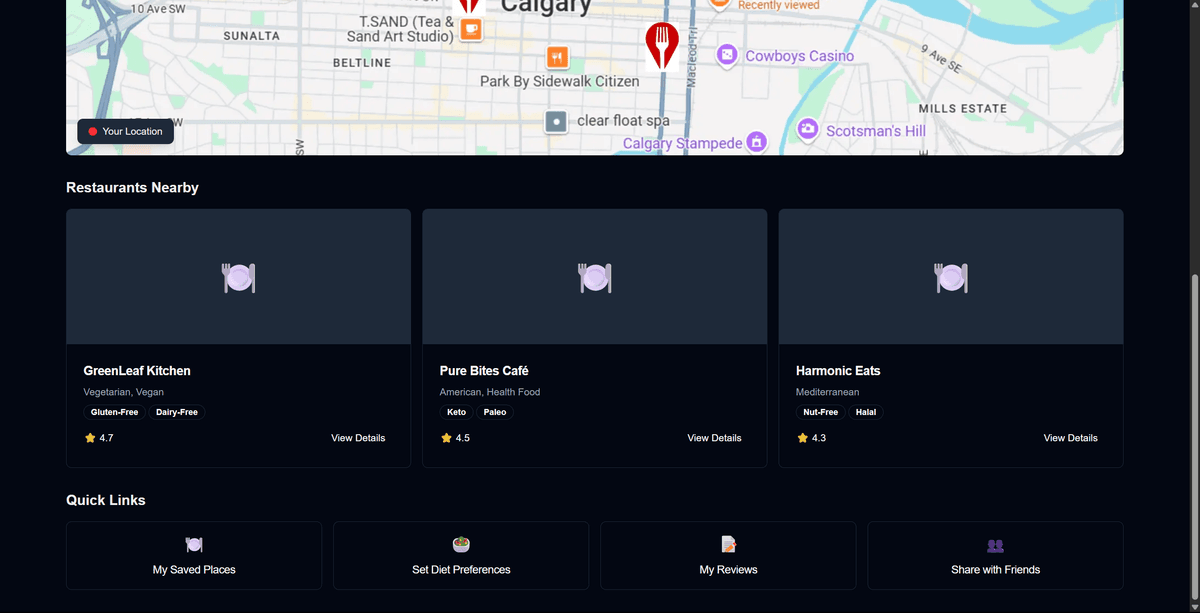Open View Details for GreenLeaf Kitchen
The image size is (1200, 613).
click(x=358, y=437)
